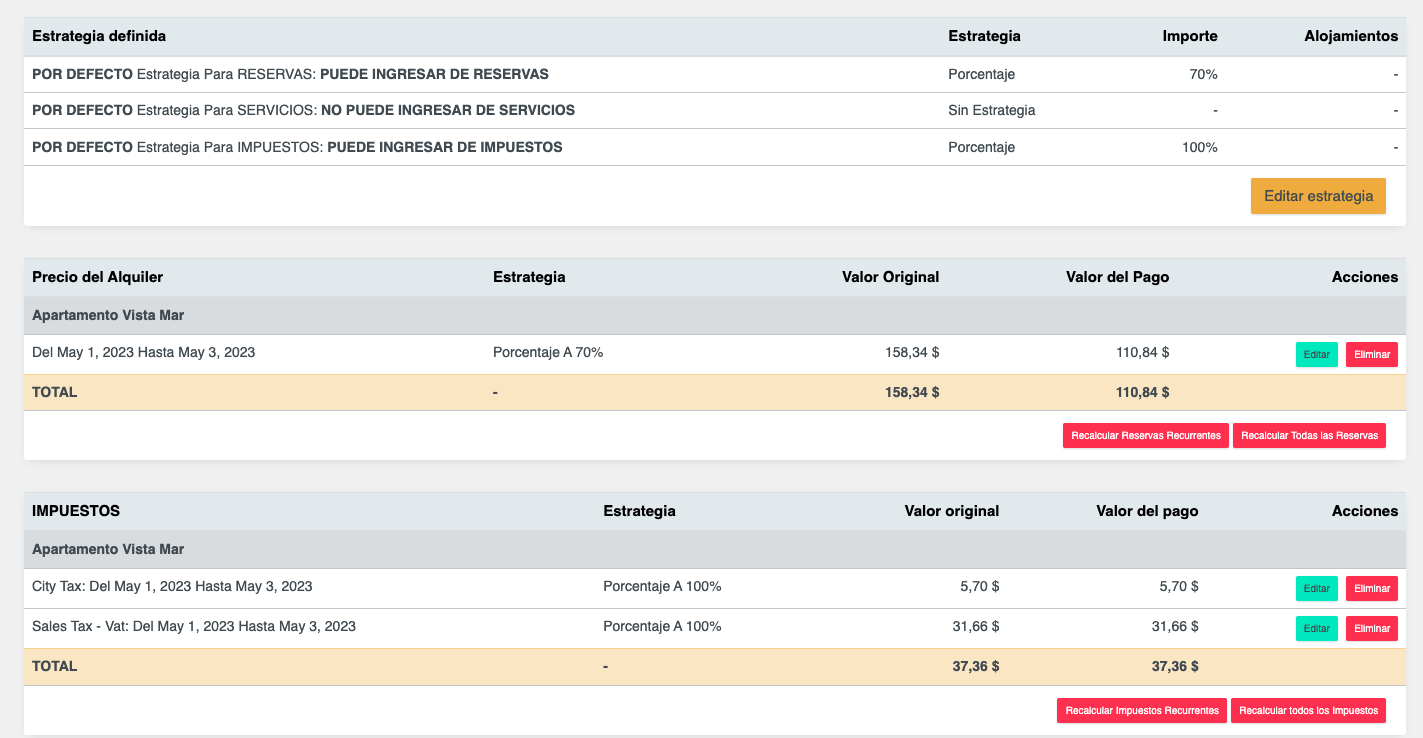This screenshot has height=738, width=1423.
Task: Click the Estrategia header in the IMPUESTOS table
Action: click(639, 511)
